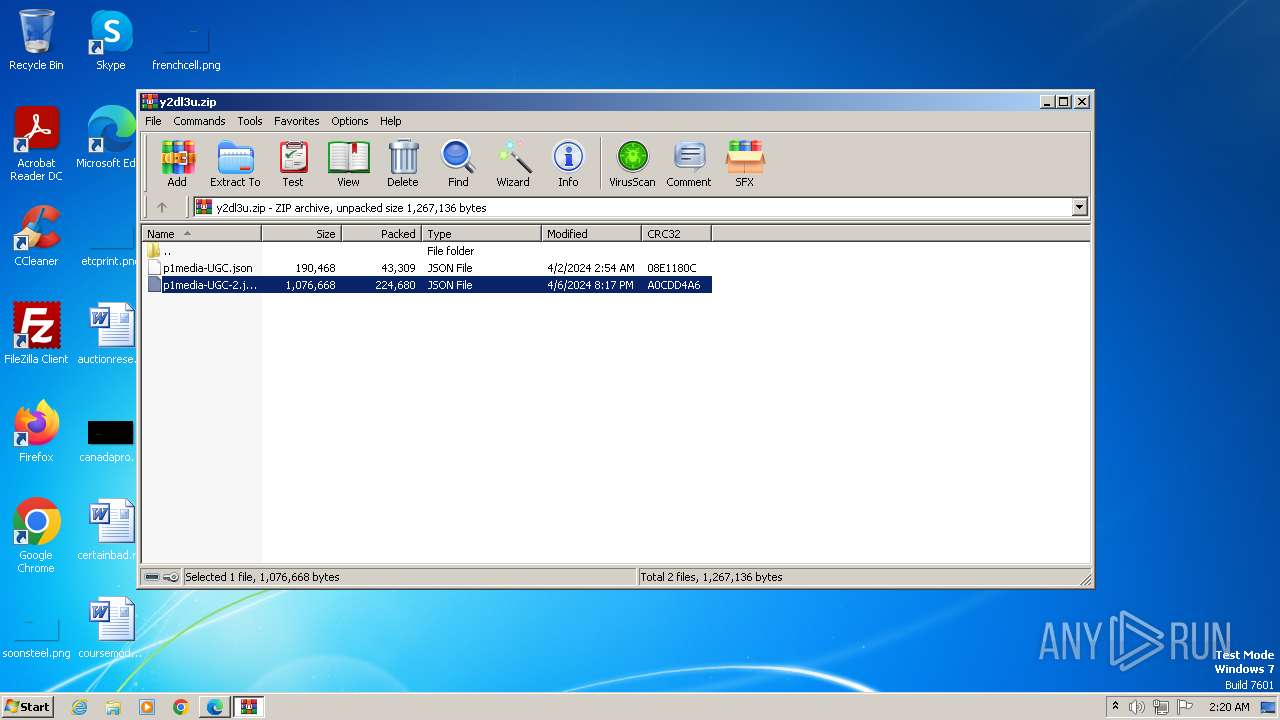1280x720 pixels.
Task: Select the p1media-UGC-2.json file row
Action: (427, 285)
